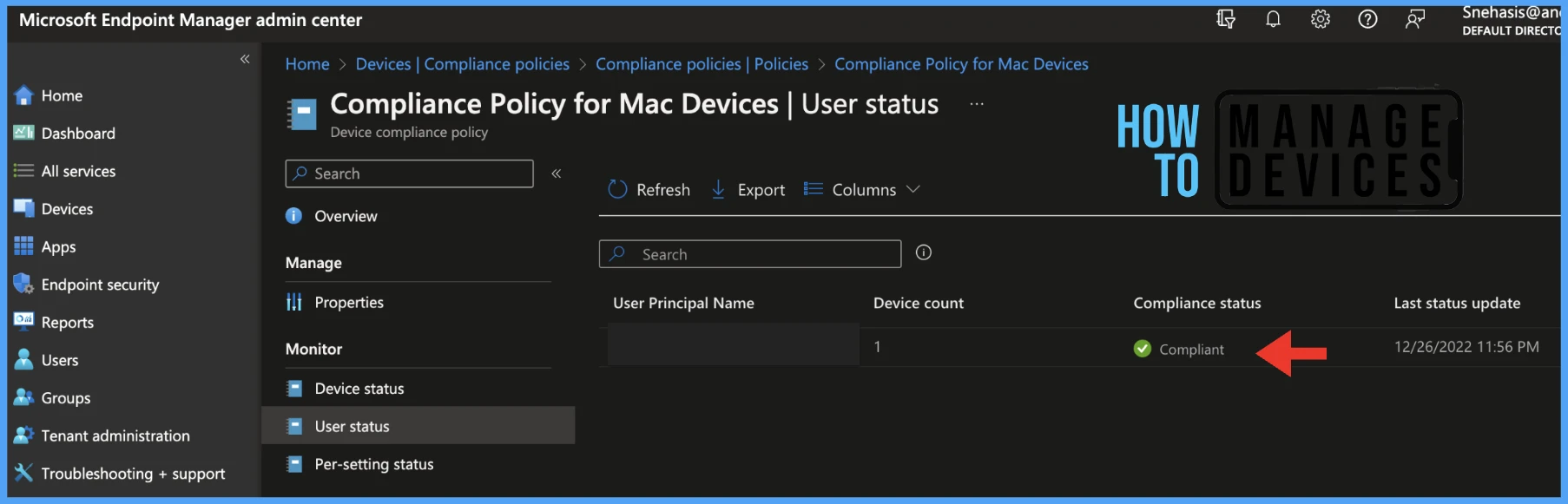Open the more options ellipsis by title
Image resolution: width=1568 pixels, height=504 pixels.
(x=977, y=104)
